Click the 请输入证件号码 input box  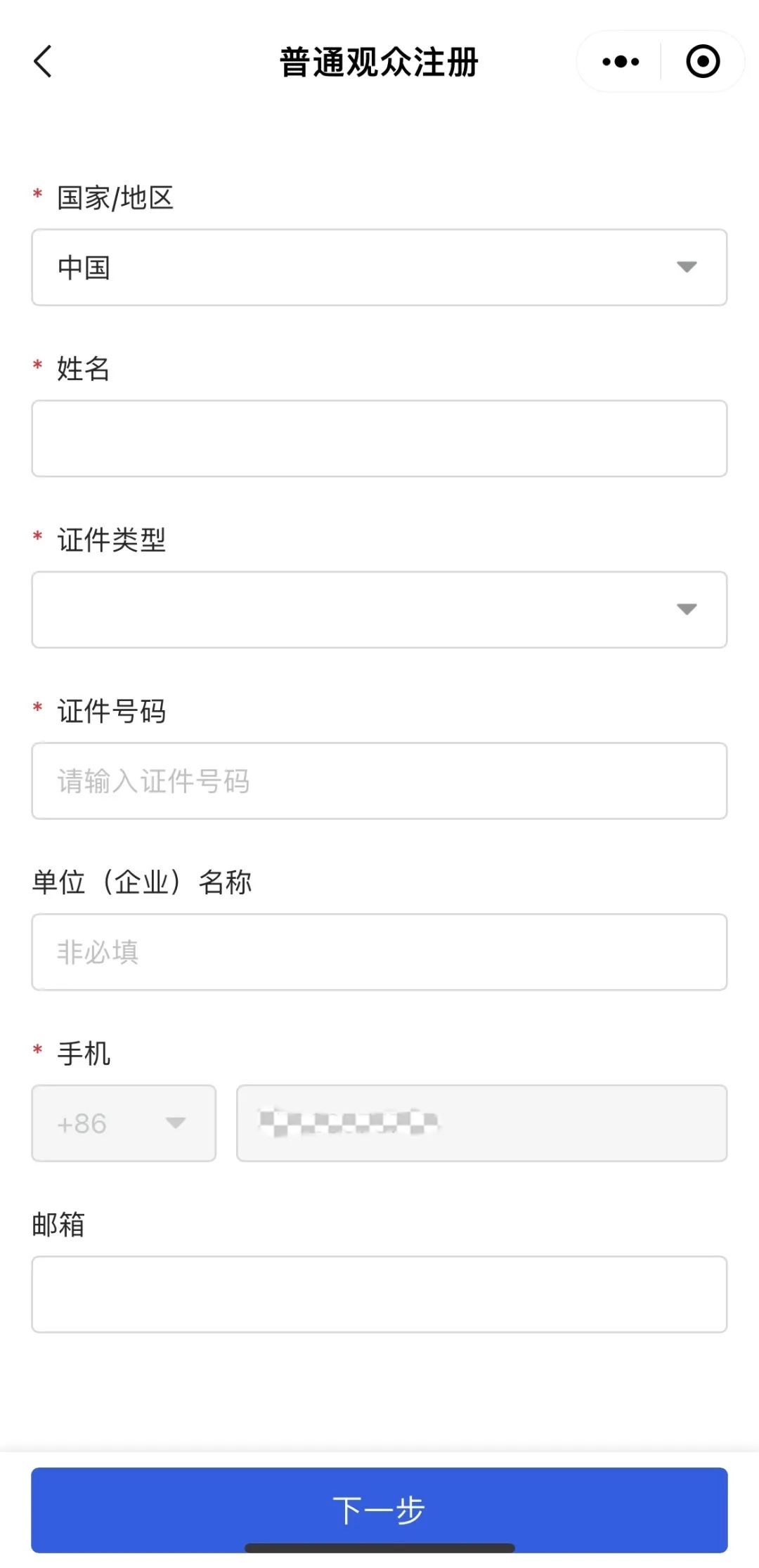(x=379, y=780)
